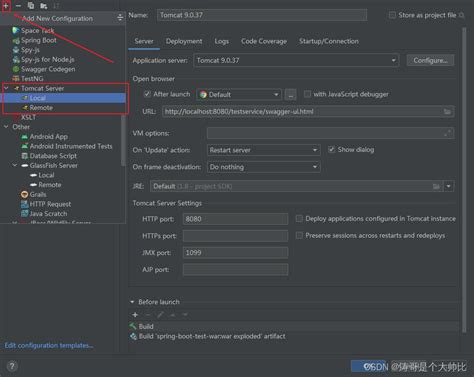Click the Add New Configuration plus icon

[6, 5]
